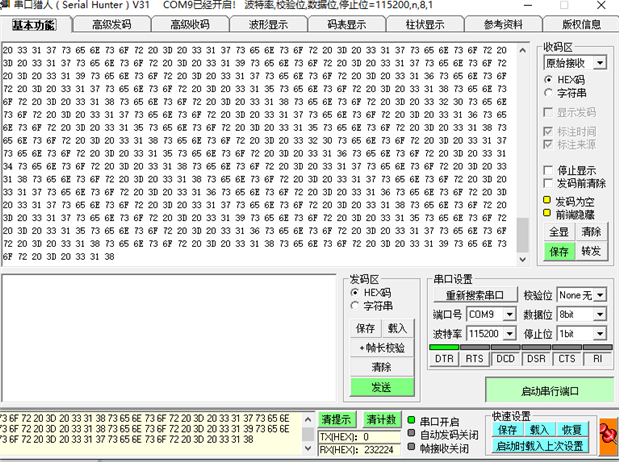
Task: Click green 保存 button in 收码区
Action: [559, 252]
